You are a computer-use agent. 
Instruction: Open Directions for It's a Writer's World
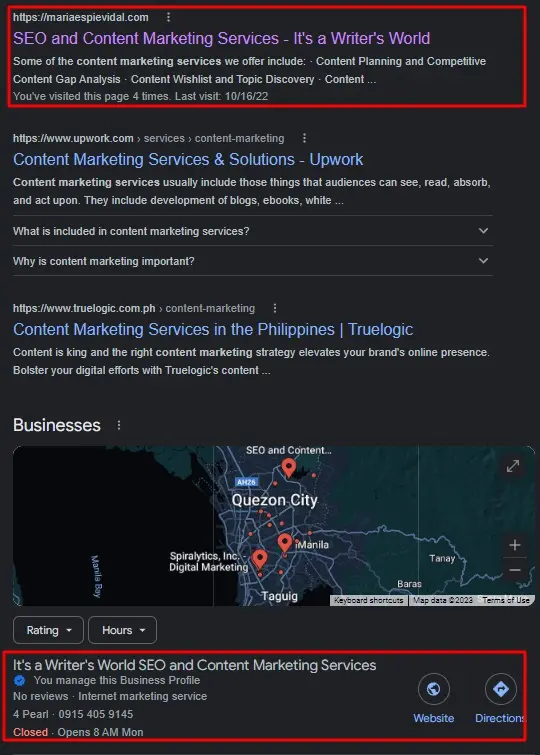click(500, 689)
